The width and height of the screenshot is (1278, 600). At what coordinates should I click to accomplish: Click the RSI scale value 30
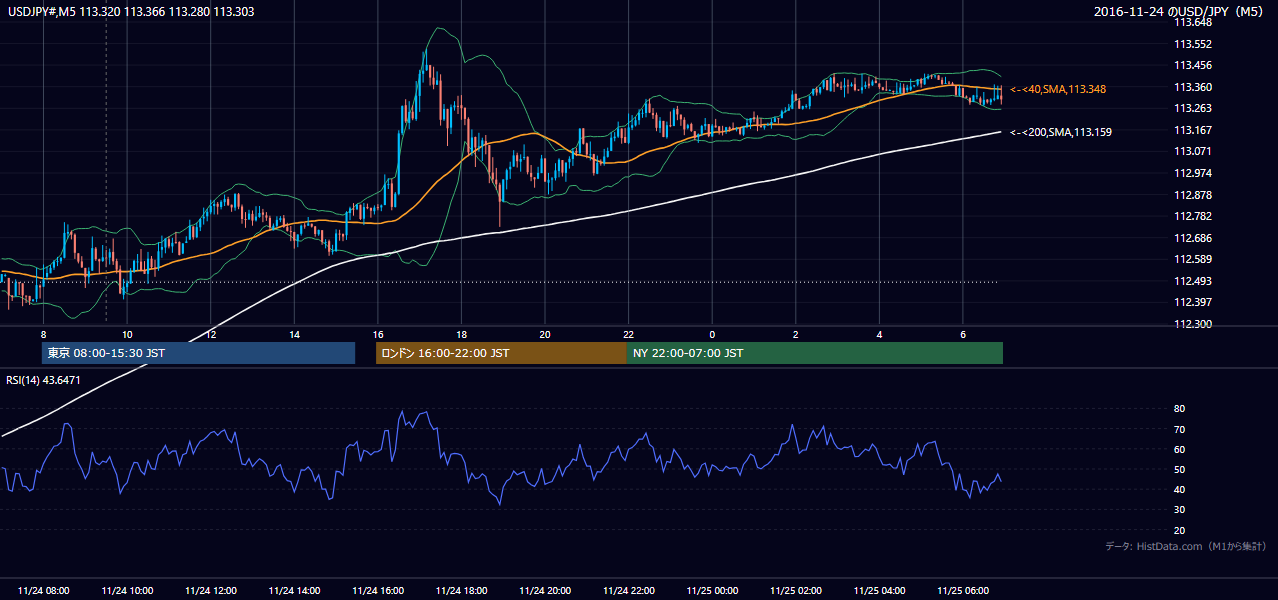(x=1179, y=510)
